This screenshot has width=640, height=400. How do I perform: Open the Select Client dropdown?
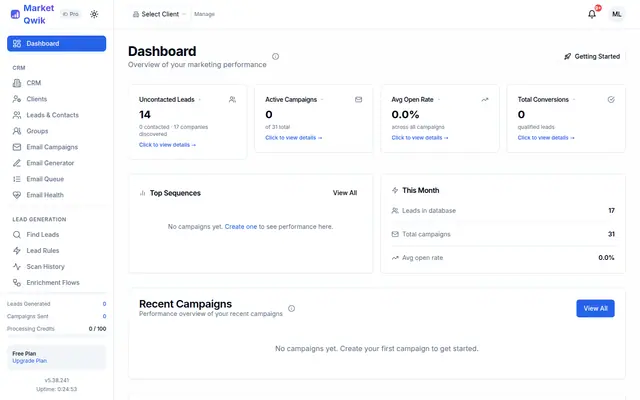[x=159, y=14]
